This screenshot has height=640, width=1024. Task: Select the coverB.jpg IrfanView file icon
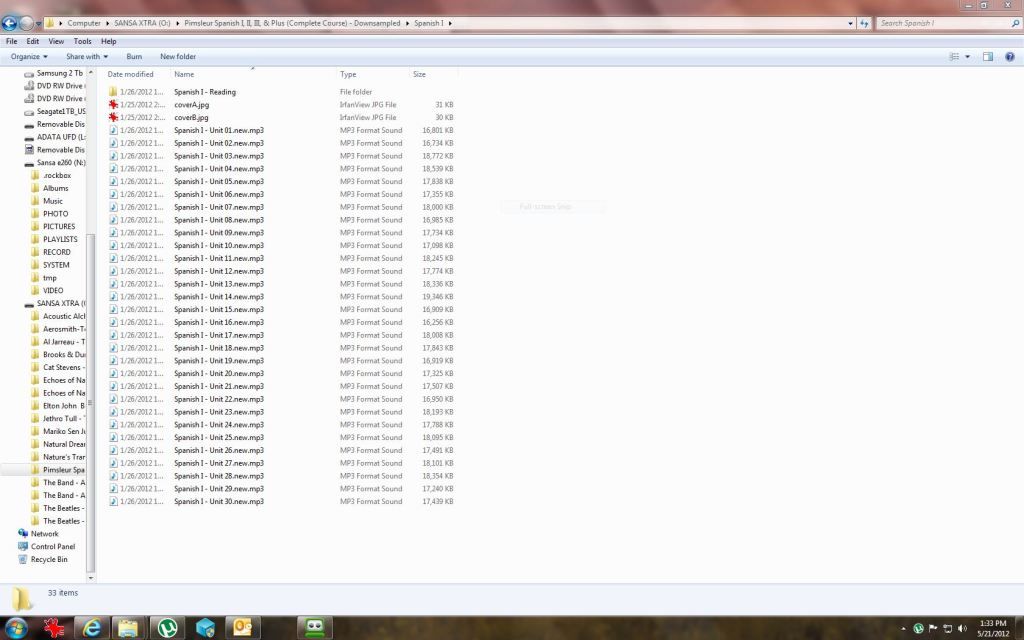tap(113, 118)
